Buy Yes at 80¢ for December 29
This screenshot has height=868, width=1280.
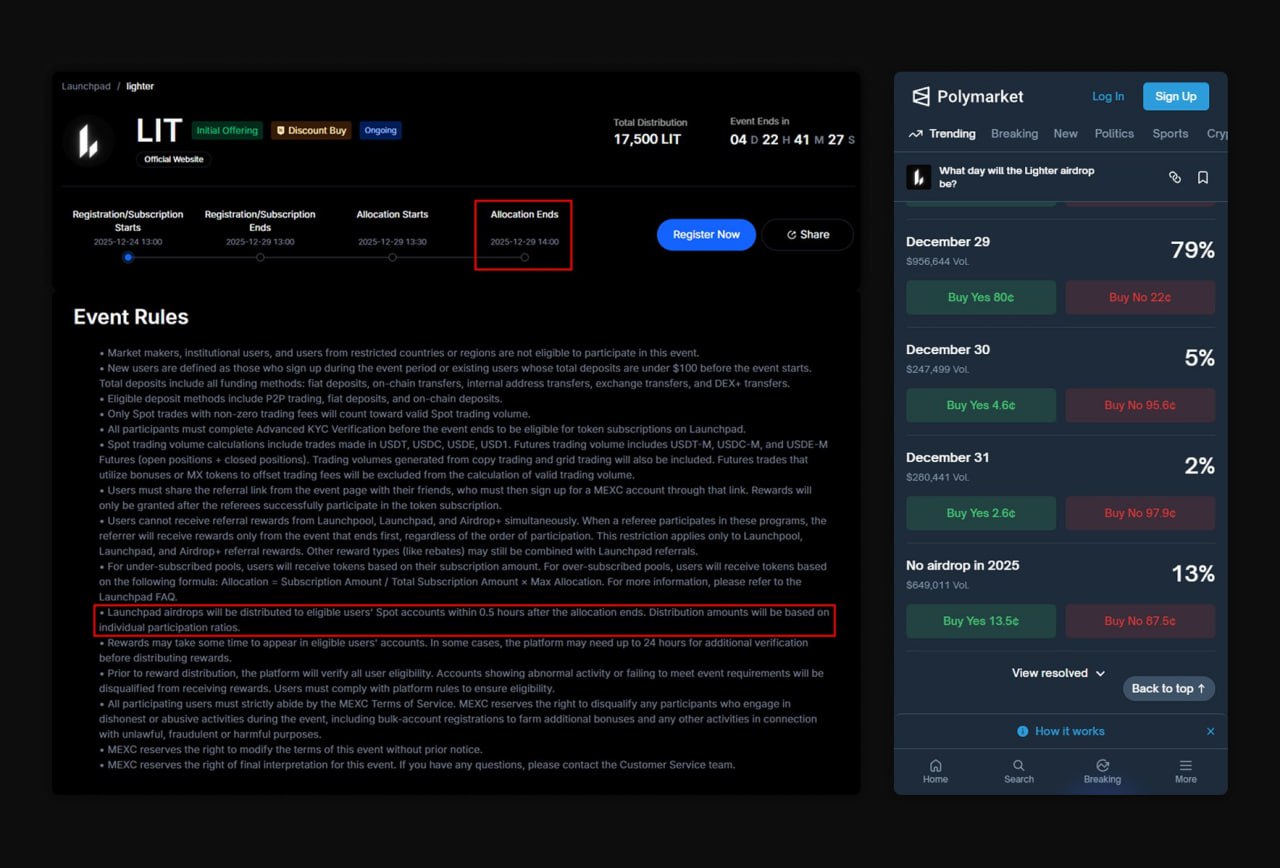980,297
